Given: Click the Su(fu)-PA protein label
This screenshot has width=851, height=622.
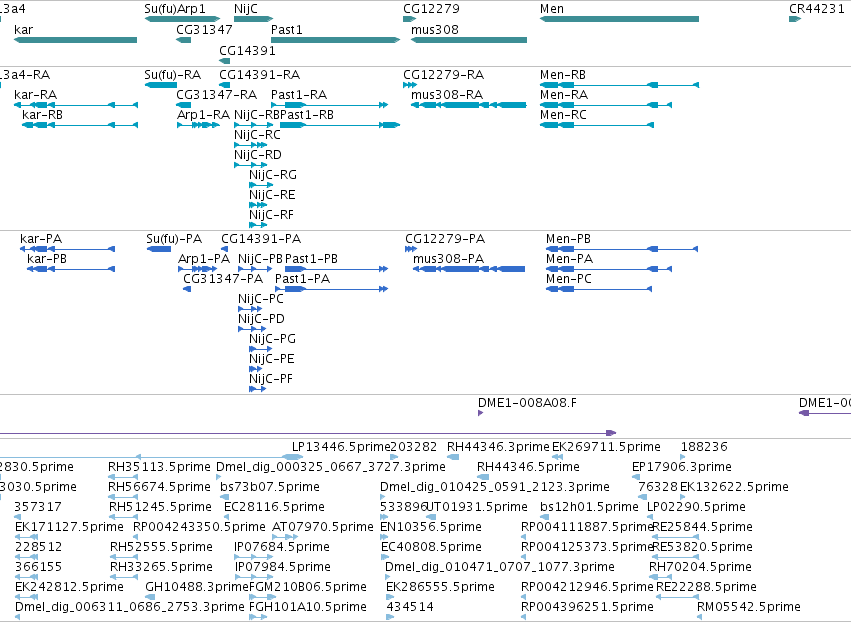Looking at the screenshot, I should pos(174,239).
